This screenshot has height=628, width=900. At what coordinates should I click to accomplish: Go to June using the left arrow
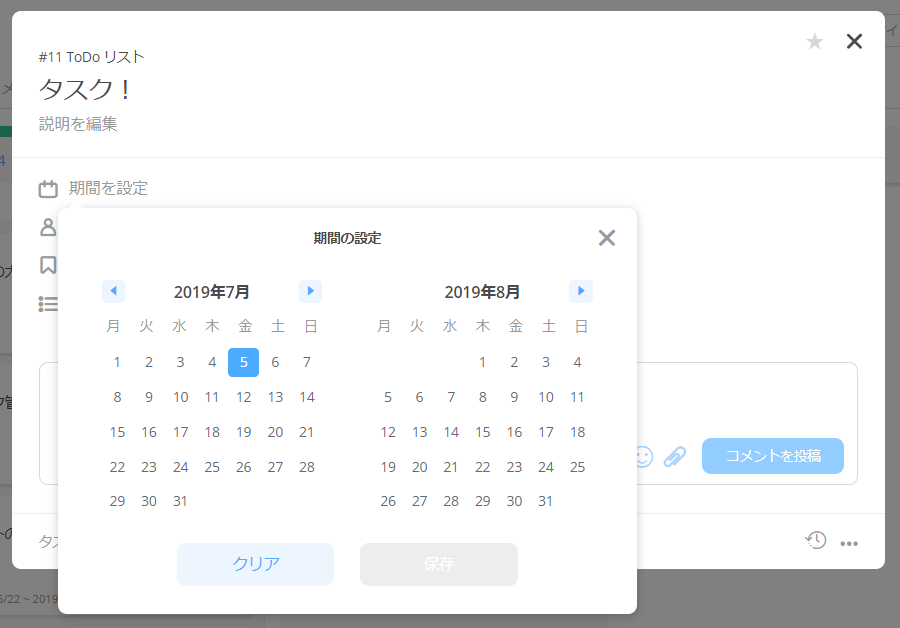[x=113, y=291]
